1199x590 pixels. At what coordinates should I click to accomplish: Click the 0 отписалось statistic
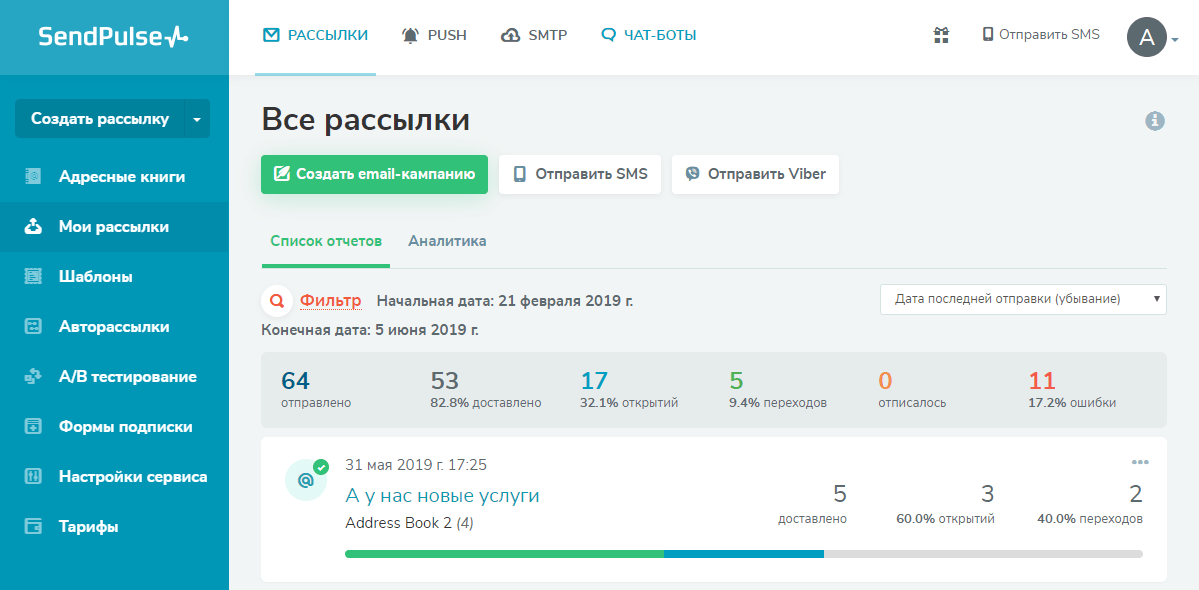(911, 390)
